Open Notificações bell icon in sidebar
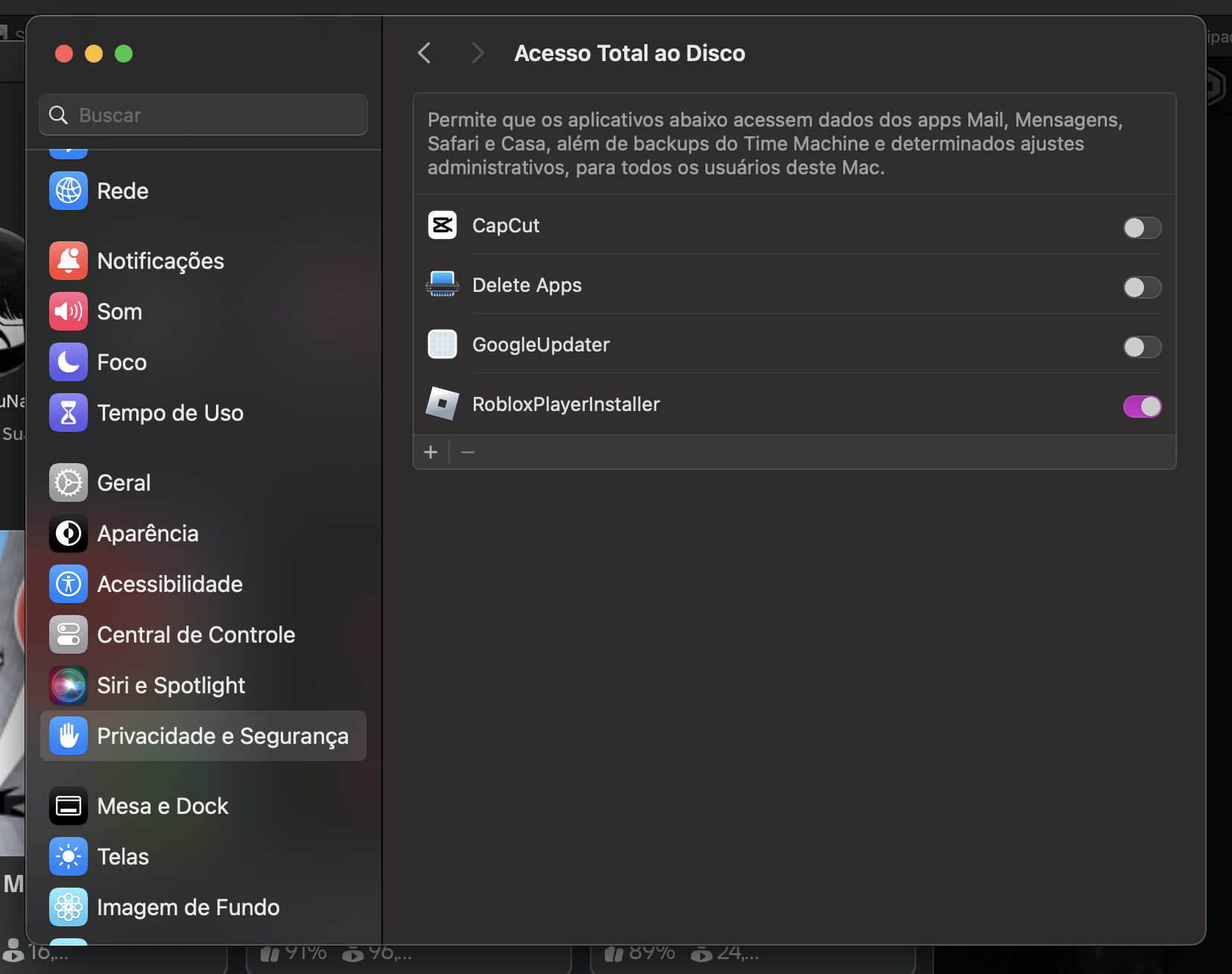Viewport: 1232px width, 974px height. point(69,261)
